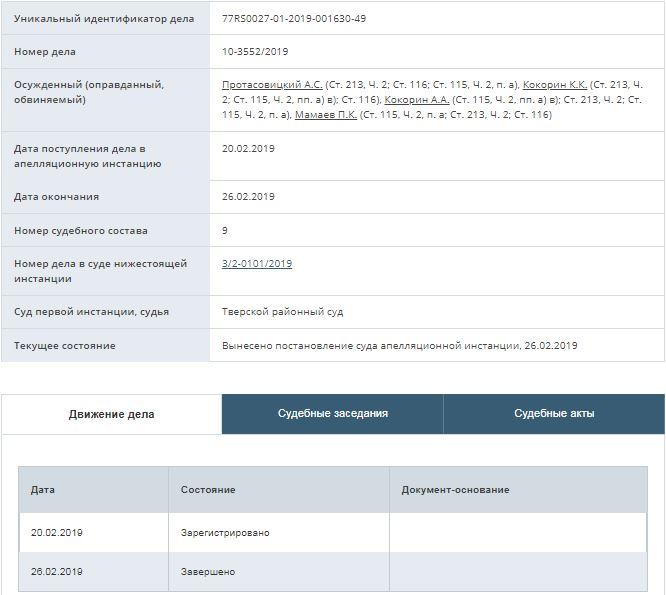Select the Завершено status cell
Image resolution: width=666 pixels, height=595 pixels.
point(208,572)
